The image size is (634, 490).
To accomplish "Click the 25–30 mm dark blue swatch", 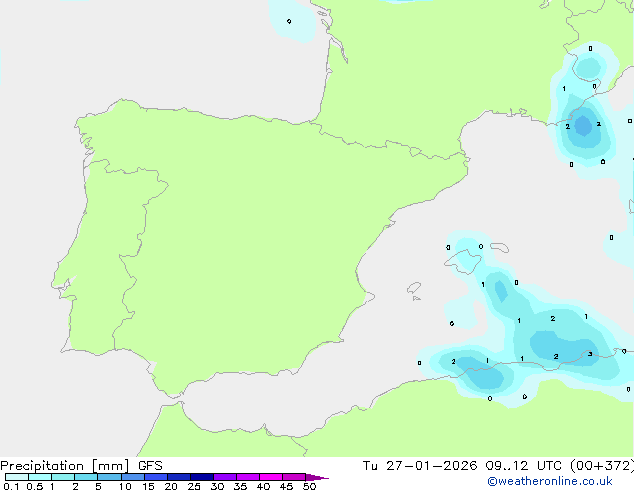I will tap(202, 477).
